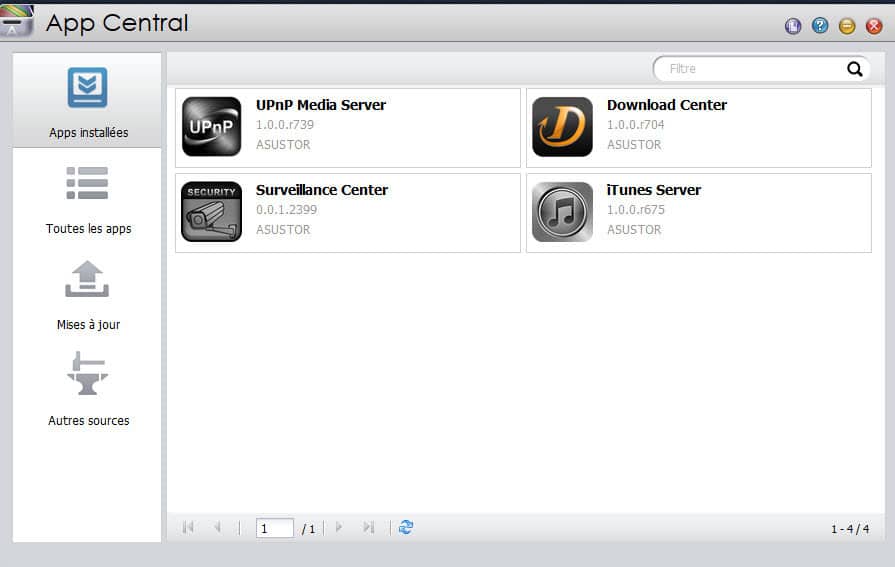The width and height of the screenshot is (895, 567).
Task: Click the App Central logo icon
Action: click(16, 22)
